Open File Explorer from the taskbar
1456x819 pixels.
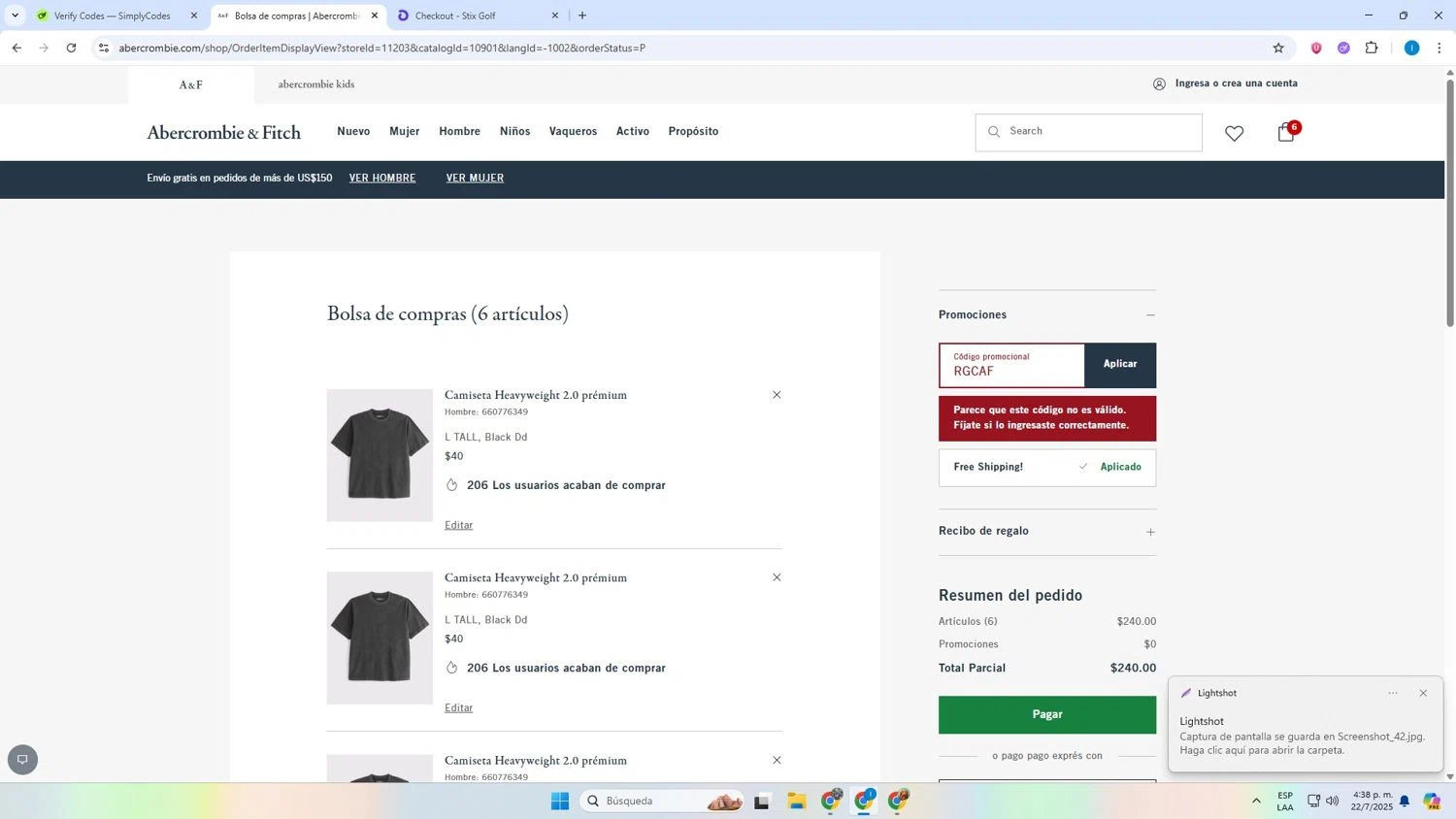coord(797,801)
